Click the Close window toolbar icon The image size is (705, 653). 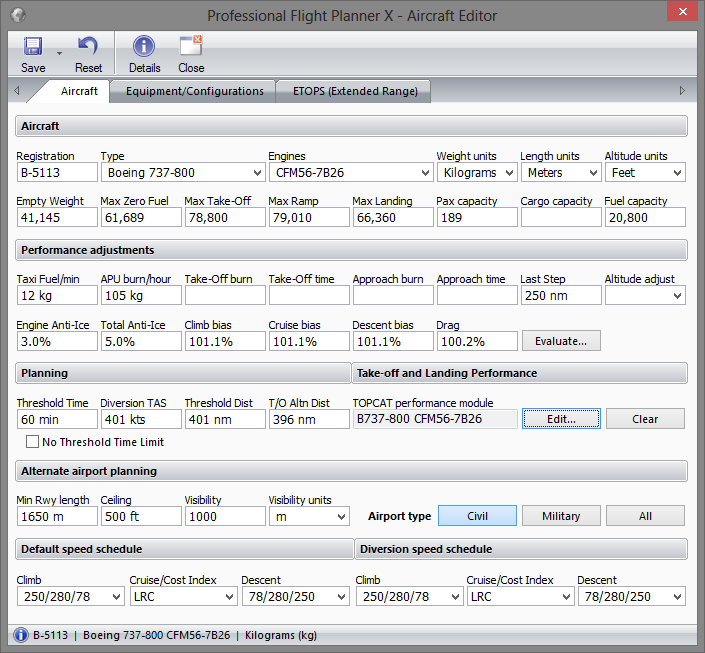191,46
